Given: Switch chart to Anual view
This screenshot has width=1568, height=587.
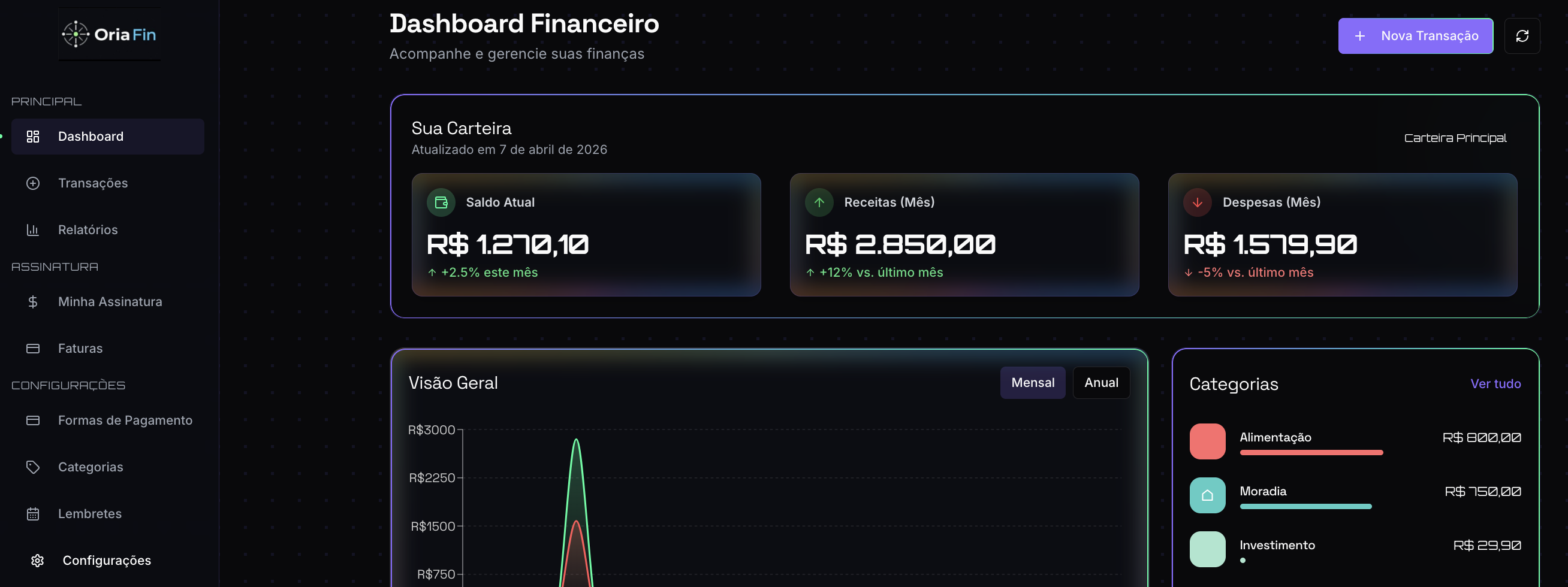Looking at the screenshot, I should click(1100, 383).
